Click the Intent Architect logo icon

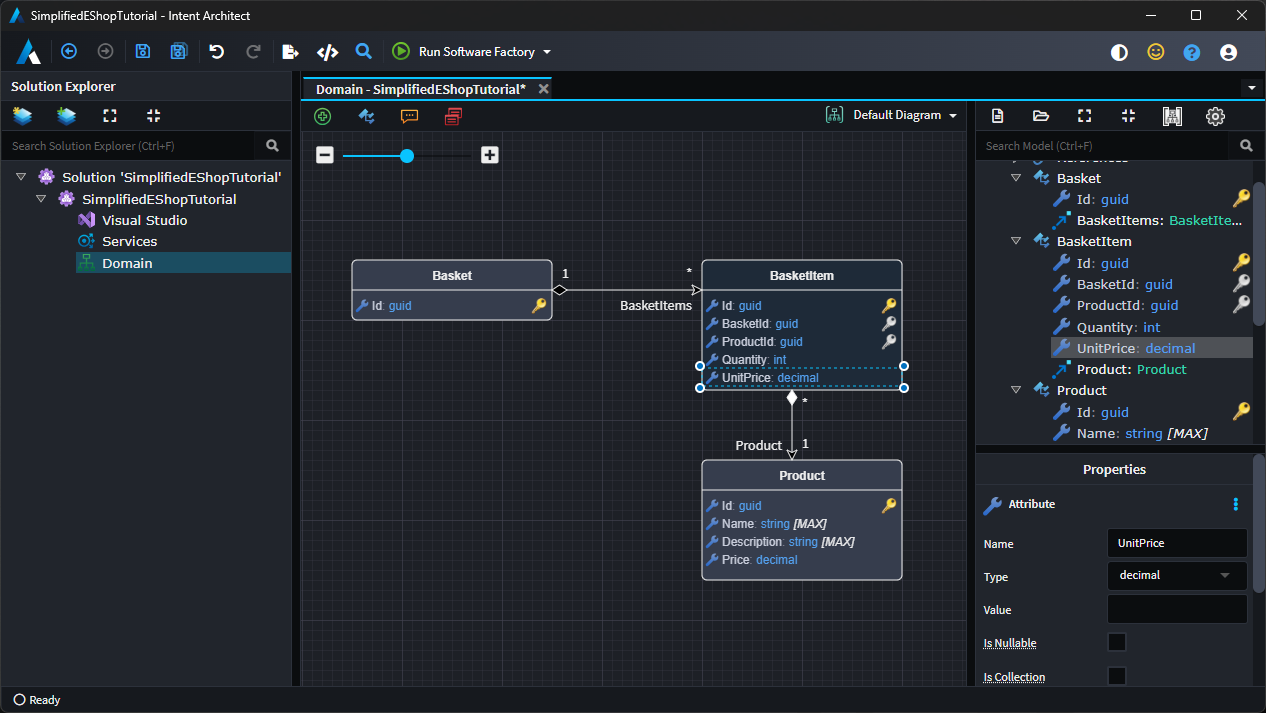(x=28, y=52)
